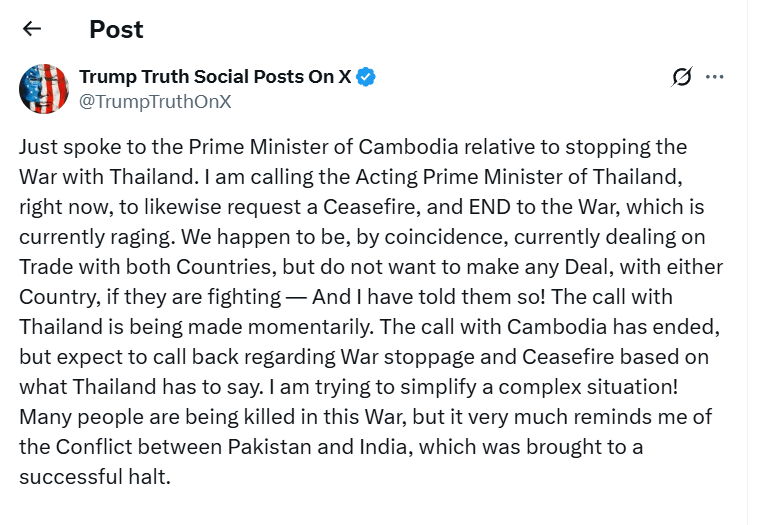This screenshot has width=765, height=525.
Task: Click the Grok icon beside the post
Action: (x=682, y=77)
